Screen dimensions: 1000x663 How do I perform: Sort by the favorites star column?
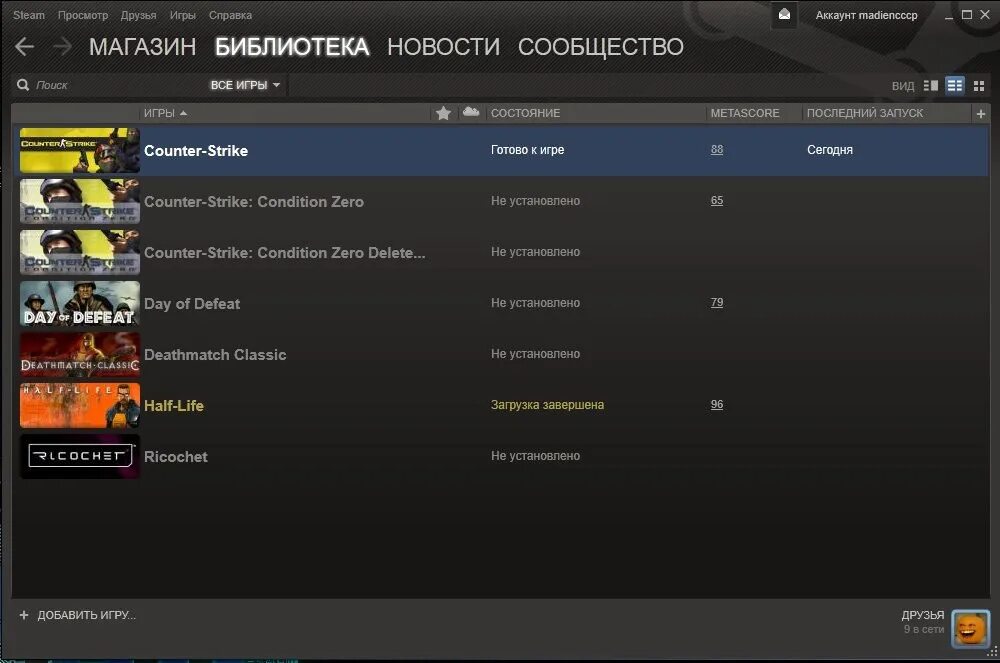(x=443, y=113)
